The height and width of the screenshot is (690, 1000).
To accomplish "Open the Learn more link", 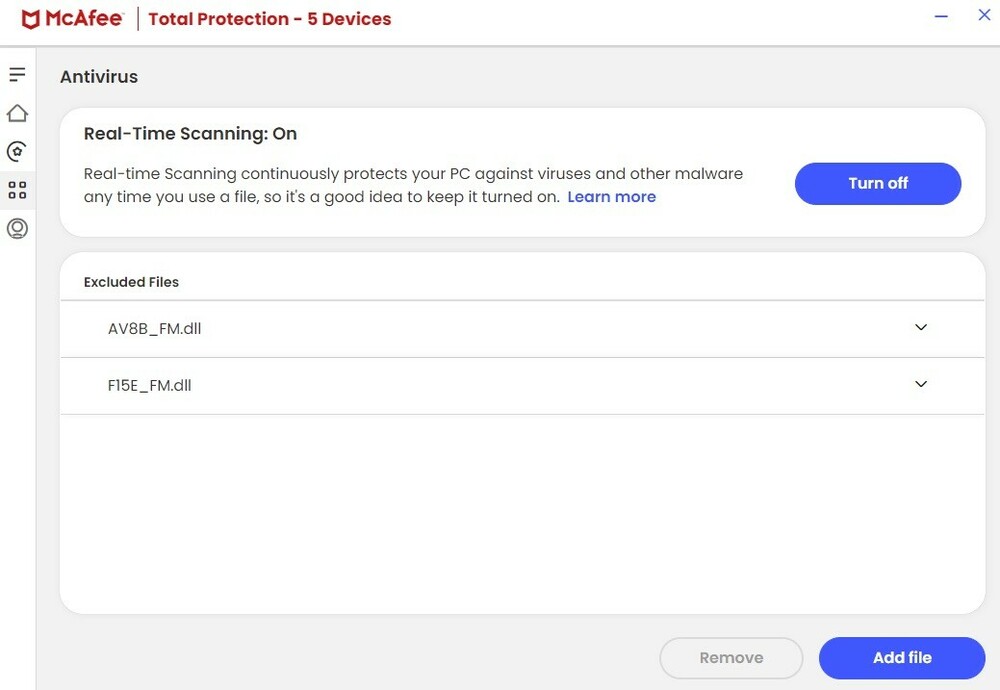I will tap(611, 197).
